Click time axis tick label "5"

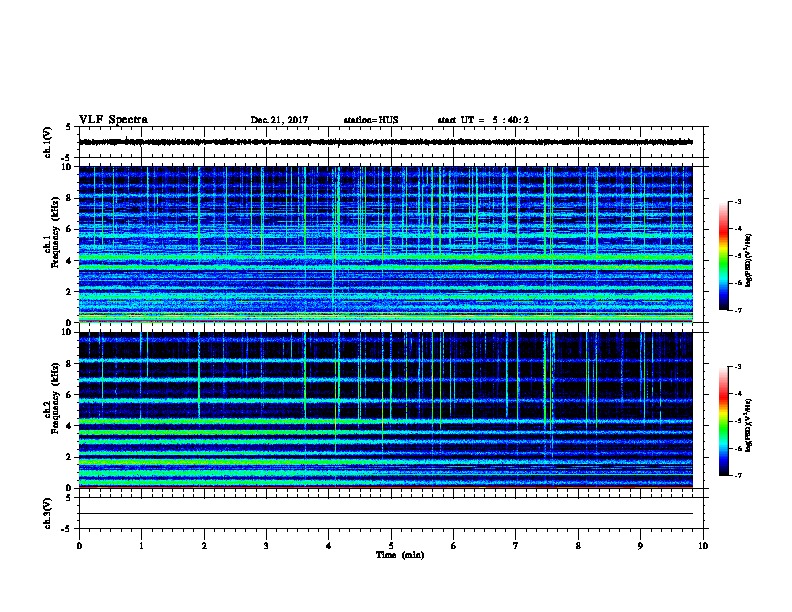pos(391,546)
